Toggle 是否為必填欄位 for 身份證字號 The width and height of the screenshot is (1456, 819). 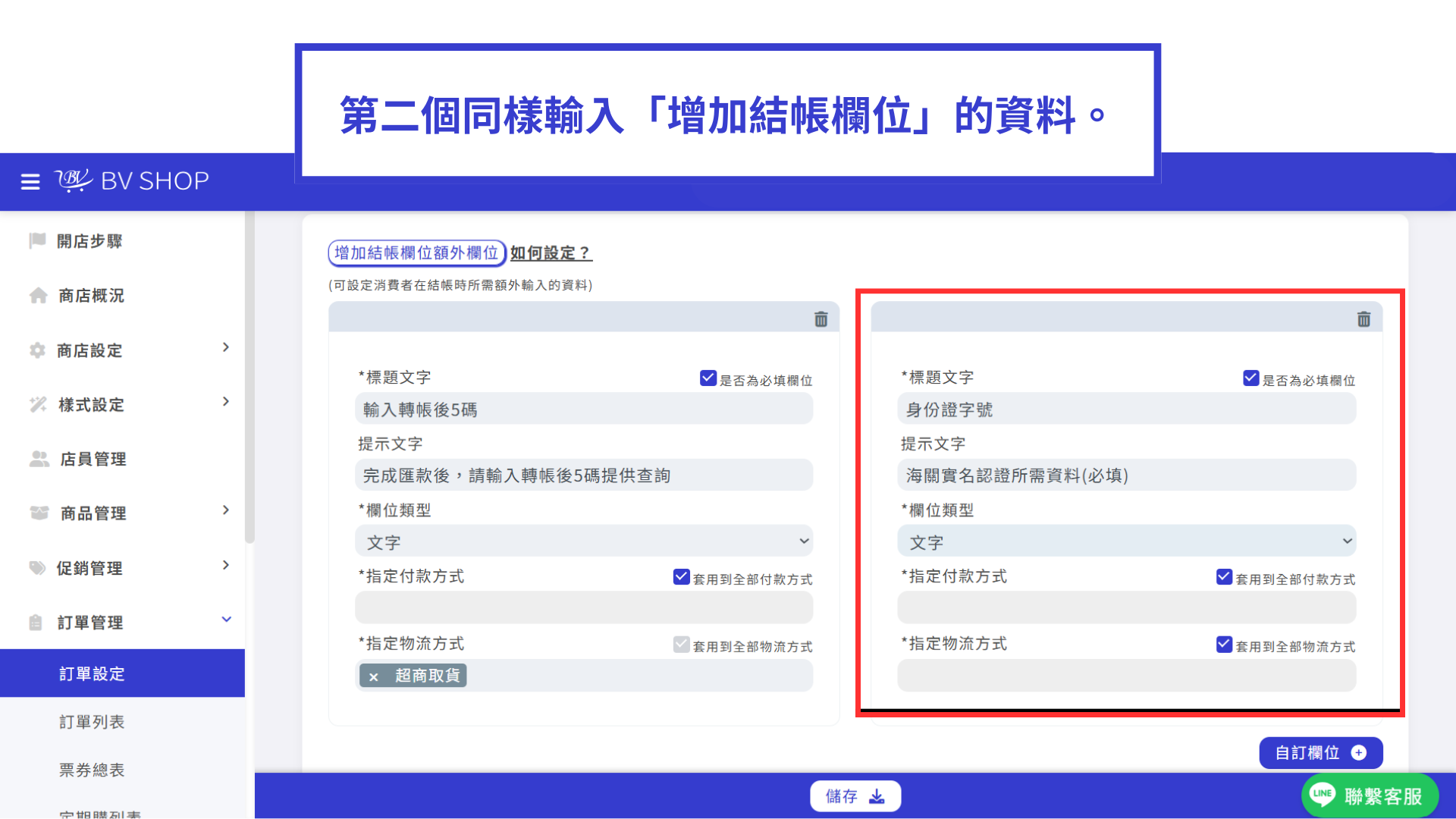[1251, 378]
